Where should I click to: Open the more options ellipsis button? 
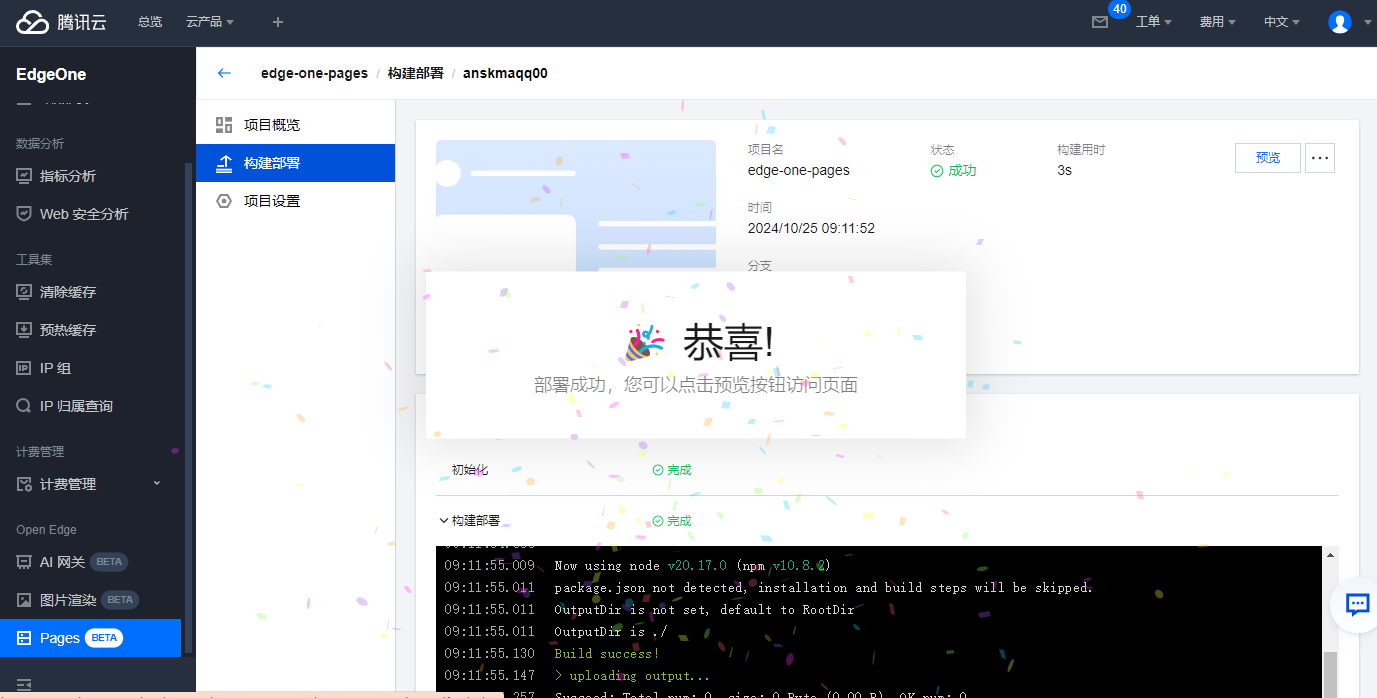1319,158
